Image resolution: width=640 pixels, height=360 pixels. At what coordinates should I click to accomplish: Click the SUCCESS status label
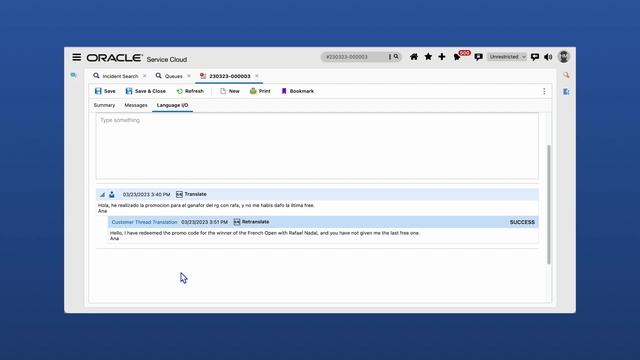point(522,222)
